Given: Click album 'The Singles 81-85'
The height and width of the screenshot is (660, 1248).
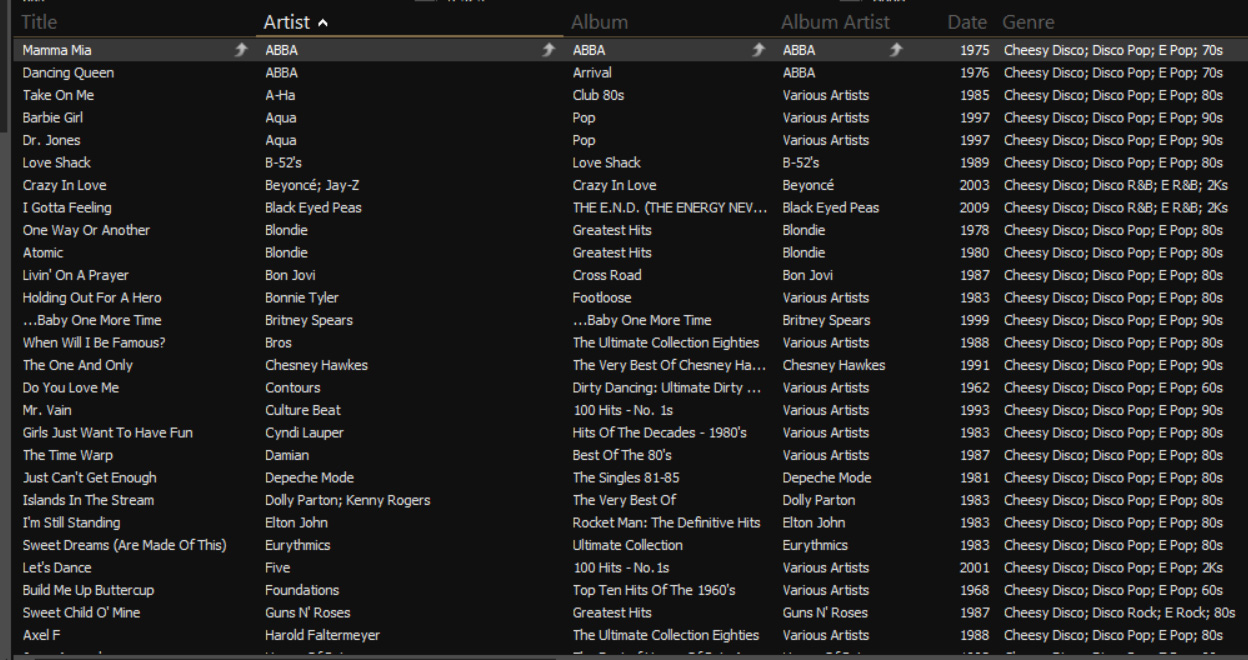Looking at the screenshot, I should click(x=625, y=478).
